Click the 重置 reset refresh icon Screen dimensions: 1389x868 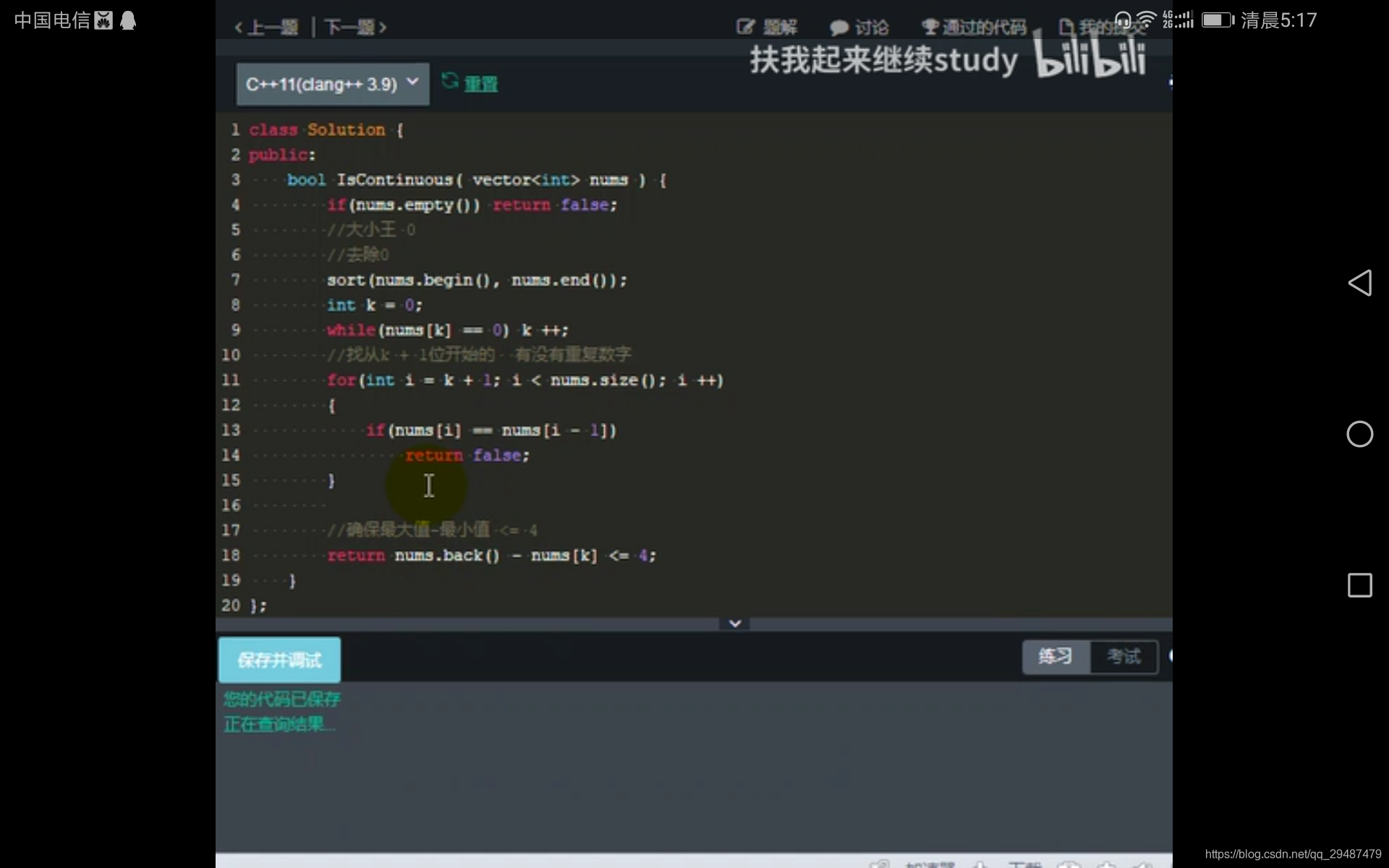pyautogui.click(x=449, y=81)
